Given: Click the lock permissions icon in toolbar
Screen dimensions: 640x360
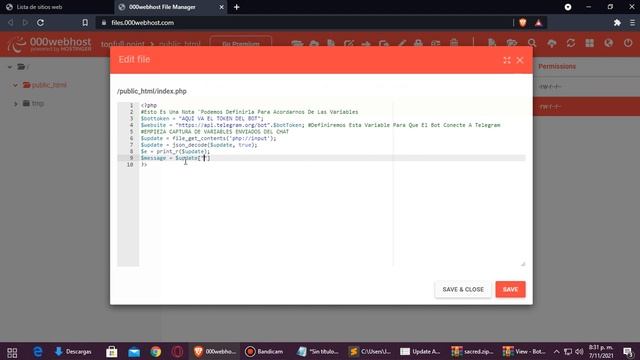Looking at the screenshot, I should [x=418, y=43].
